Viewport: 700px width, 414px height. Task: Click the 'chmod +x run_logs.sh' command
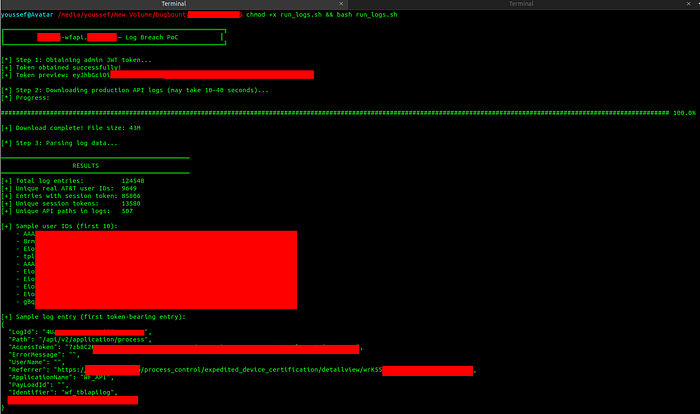tap(284, 15)
